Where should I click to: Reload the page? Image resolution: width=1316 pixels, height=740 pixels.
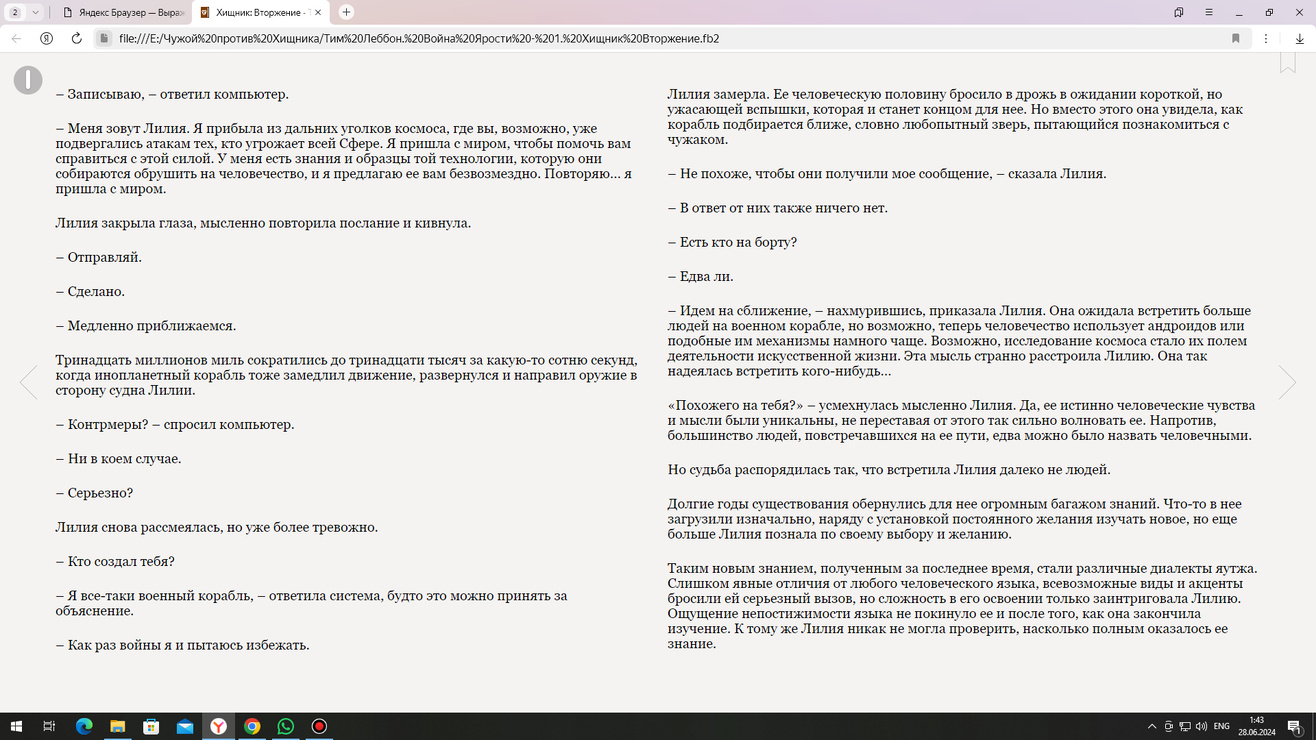pos(76,38)
